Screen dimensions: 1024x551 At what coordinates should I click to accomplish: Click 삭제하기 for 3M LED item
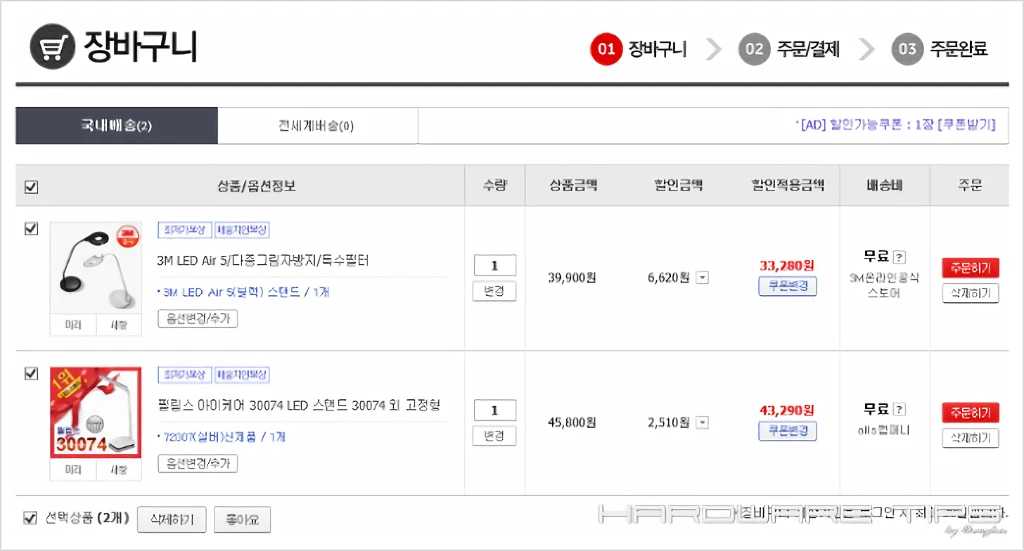(x=970, y=294)
